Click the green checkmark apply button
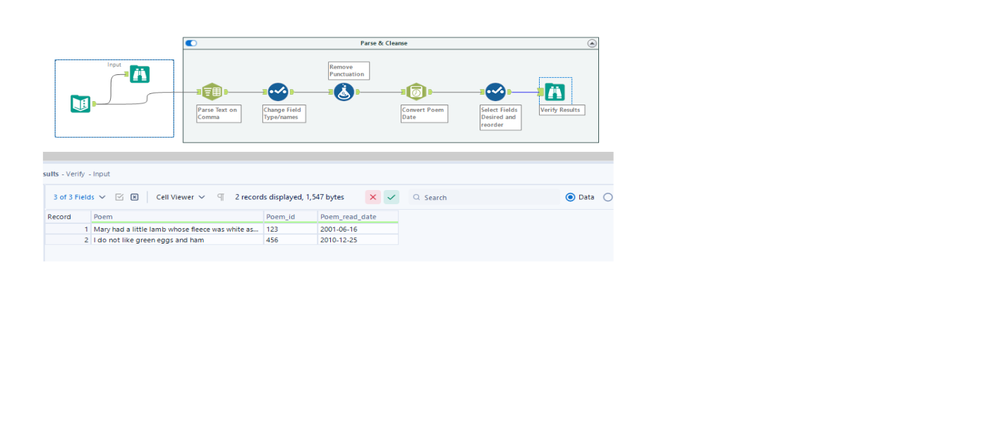 391,197
